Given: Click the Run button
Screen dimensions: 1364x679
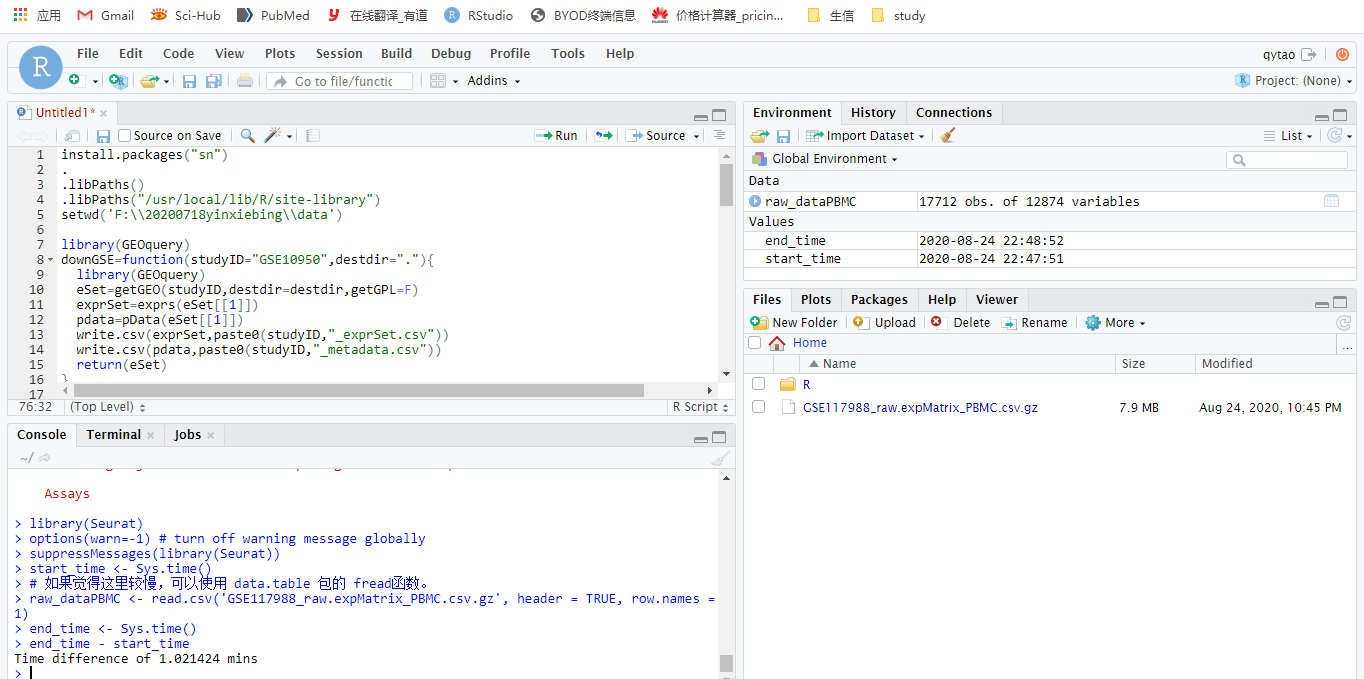Looking at the screenshot, I should [x=557, y=135].
